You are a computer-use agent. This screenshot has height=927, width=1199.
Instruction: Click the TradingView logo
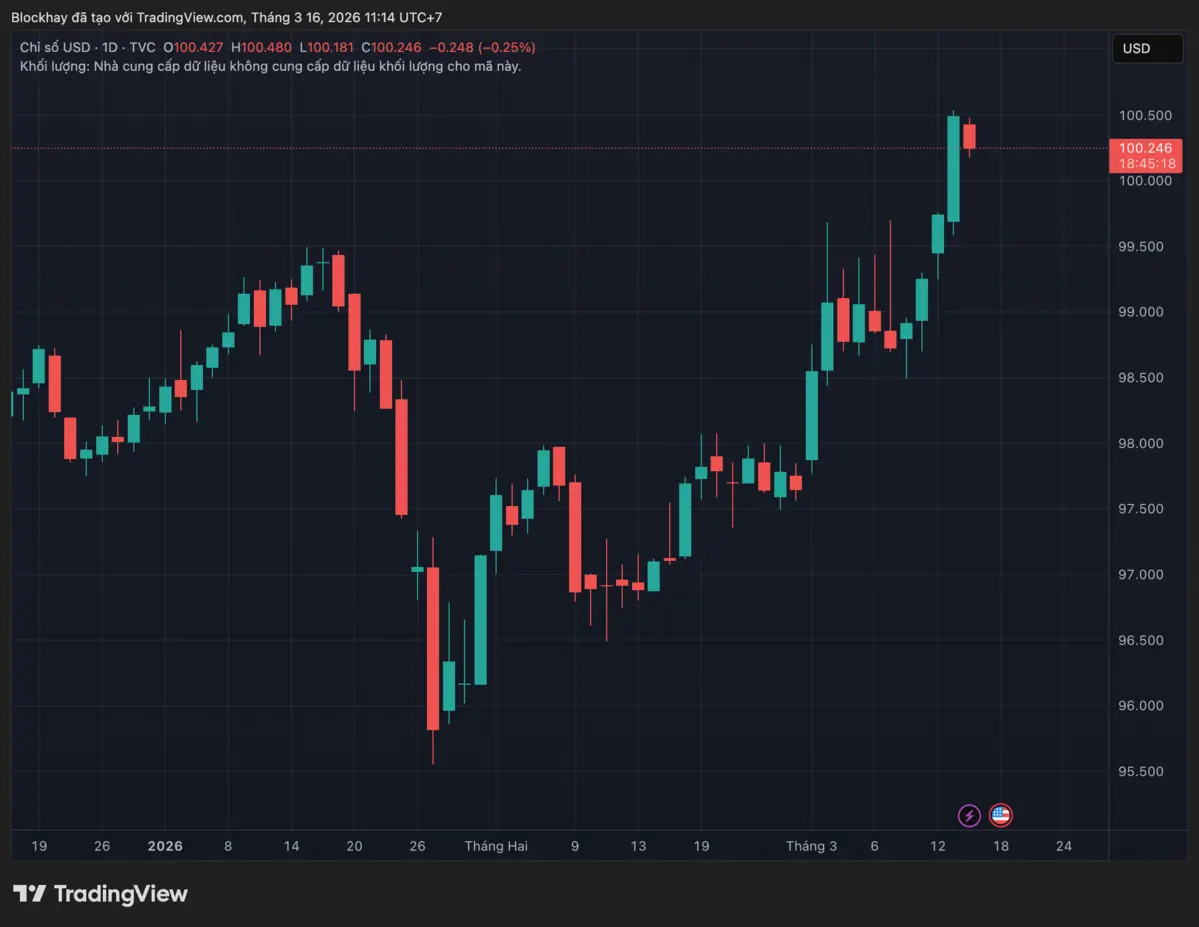pyautogui.click(x=100, y=894)
